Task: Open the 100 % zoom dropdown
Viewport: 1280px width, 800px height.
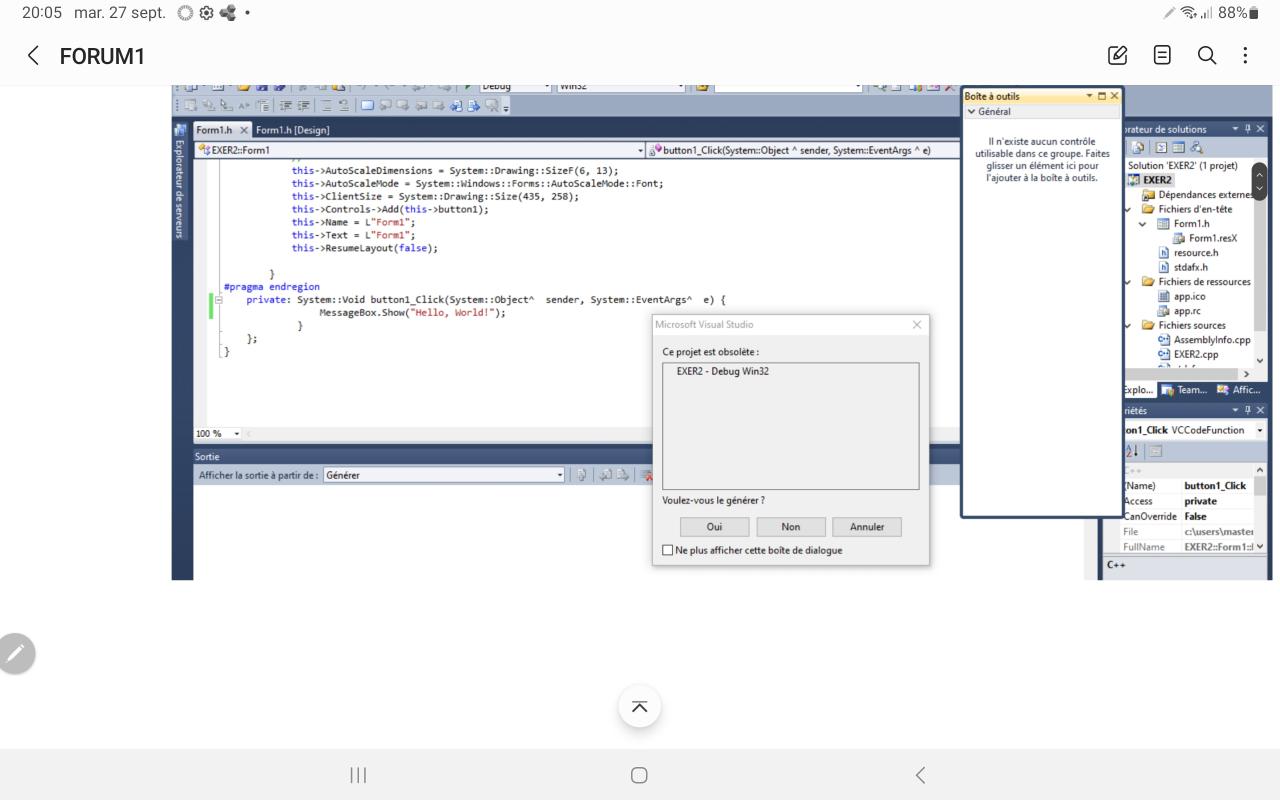Action: (237, 434)
